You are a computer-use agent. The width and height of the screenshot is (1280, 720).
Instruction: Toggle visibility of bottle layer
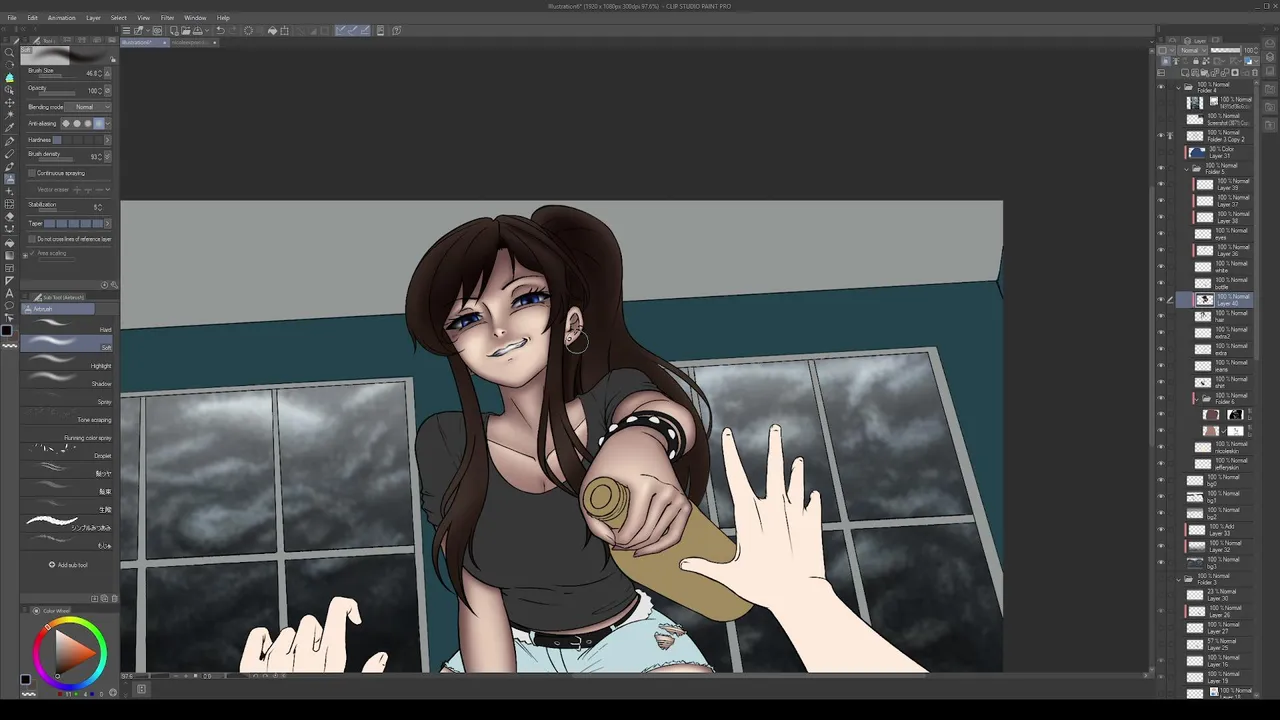[1161, 283]
